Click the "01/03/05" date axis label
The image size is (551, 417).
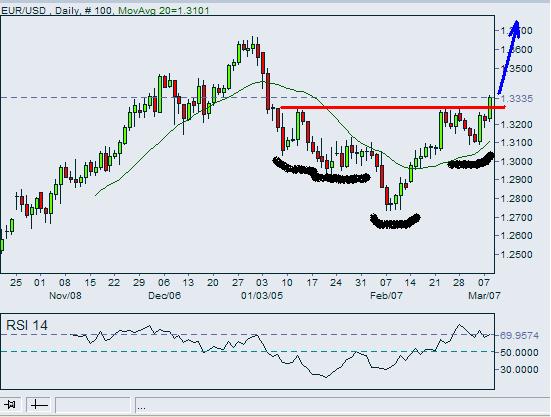(262, 295)
